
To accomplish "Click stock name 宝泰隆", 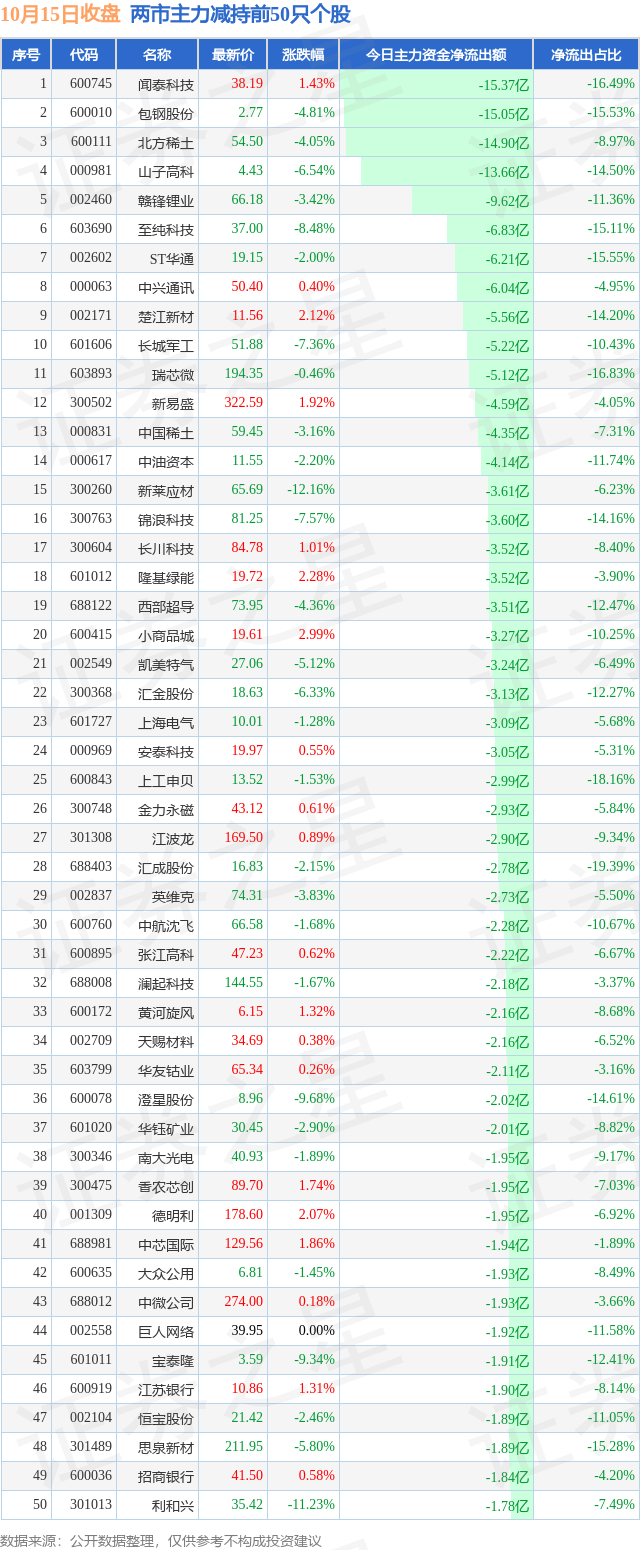I will click(x=173, y=1360).
